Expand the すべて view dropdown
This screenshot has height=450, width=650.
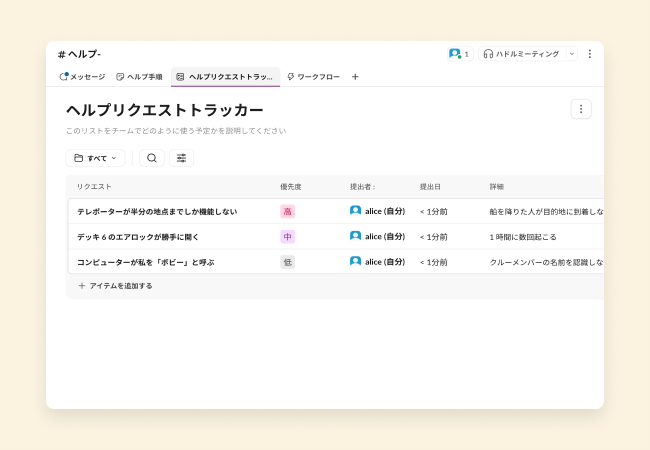coord(96,158)
